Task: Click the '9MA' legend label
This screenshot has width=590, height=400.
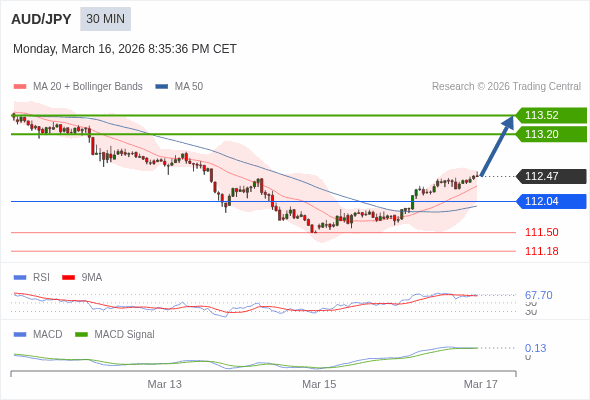Action: click(x=92, y=278)
